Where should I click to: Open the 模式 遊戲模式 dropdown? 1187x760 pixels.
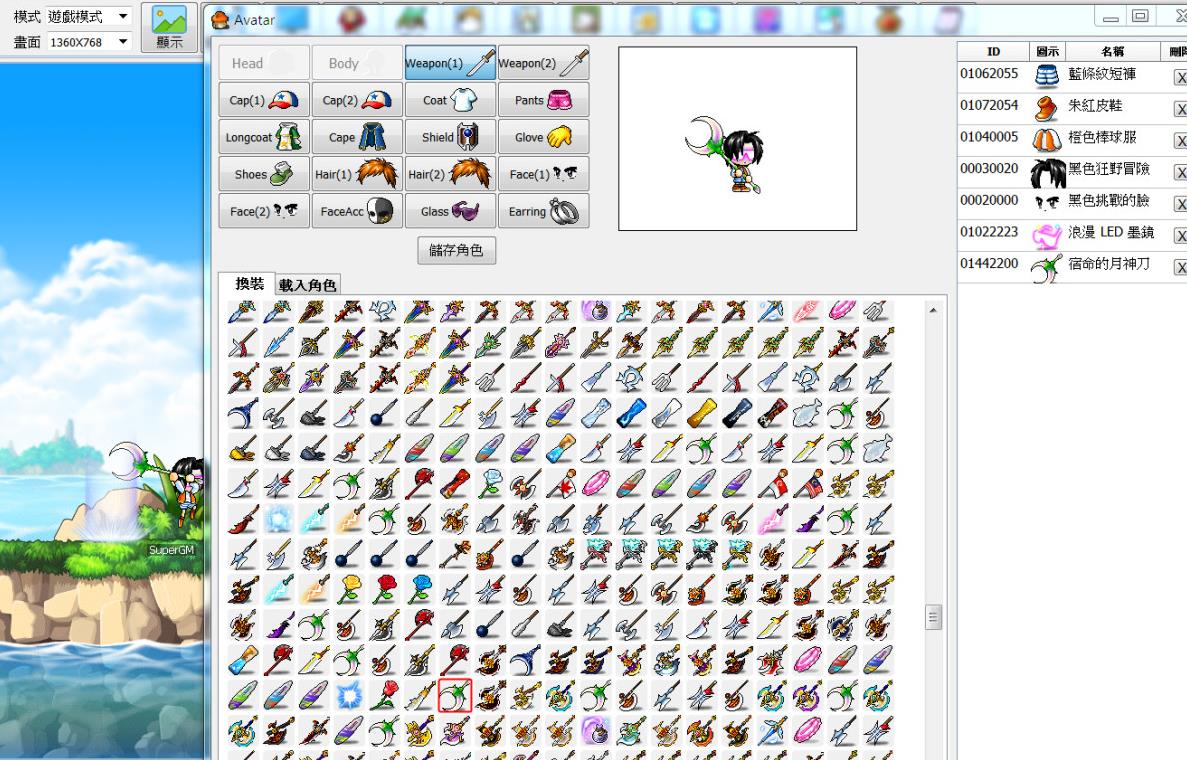89,16
